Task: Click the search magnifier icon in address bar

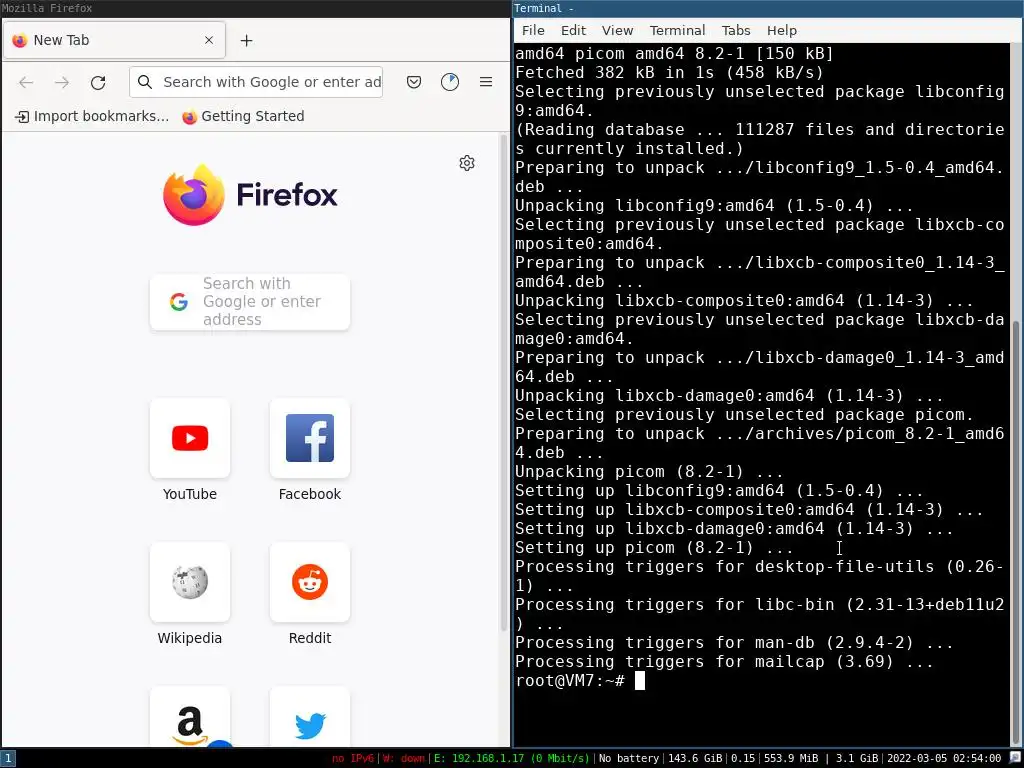Action: (145, 82)
